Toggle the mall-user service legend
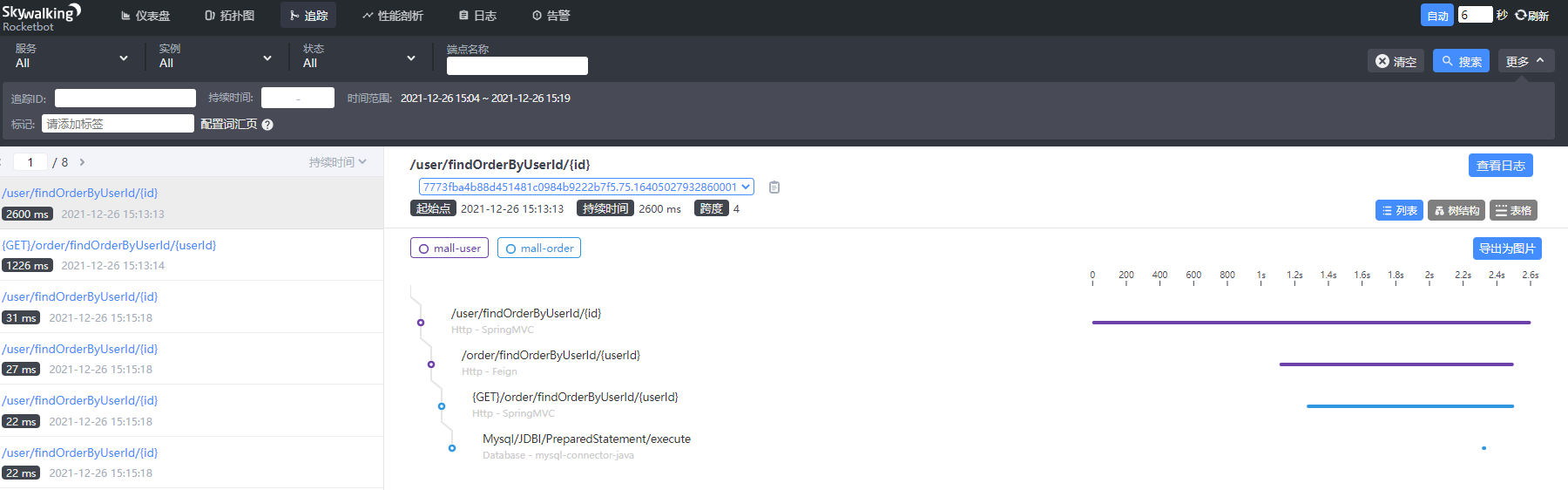This screenshot has width=1568, height=490. 449,248
